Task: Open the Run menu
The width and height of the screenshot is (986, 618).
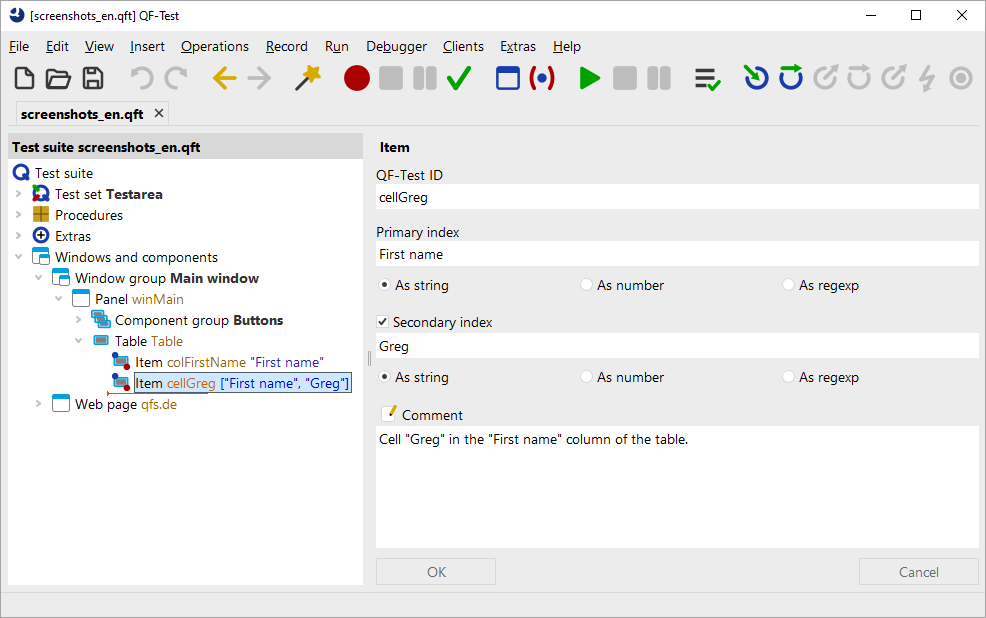Action: coord(336,47)
